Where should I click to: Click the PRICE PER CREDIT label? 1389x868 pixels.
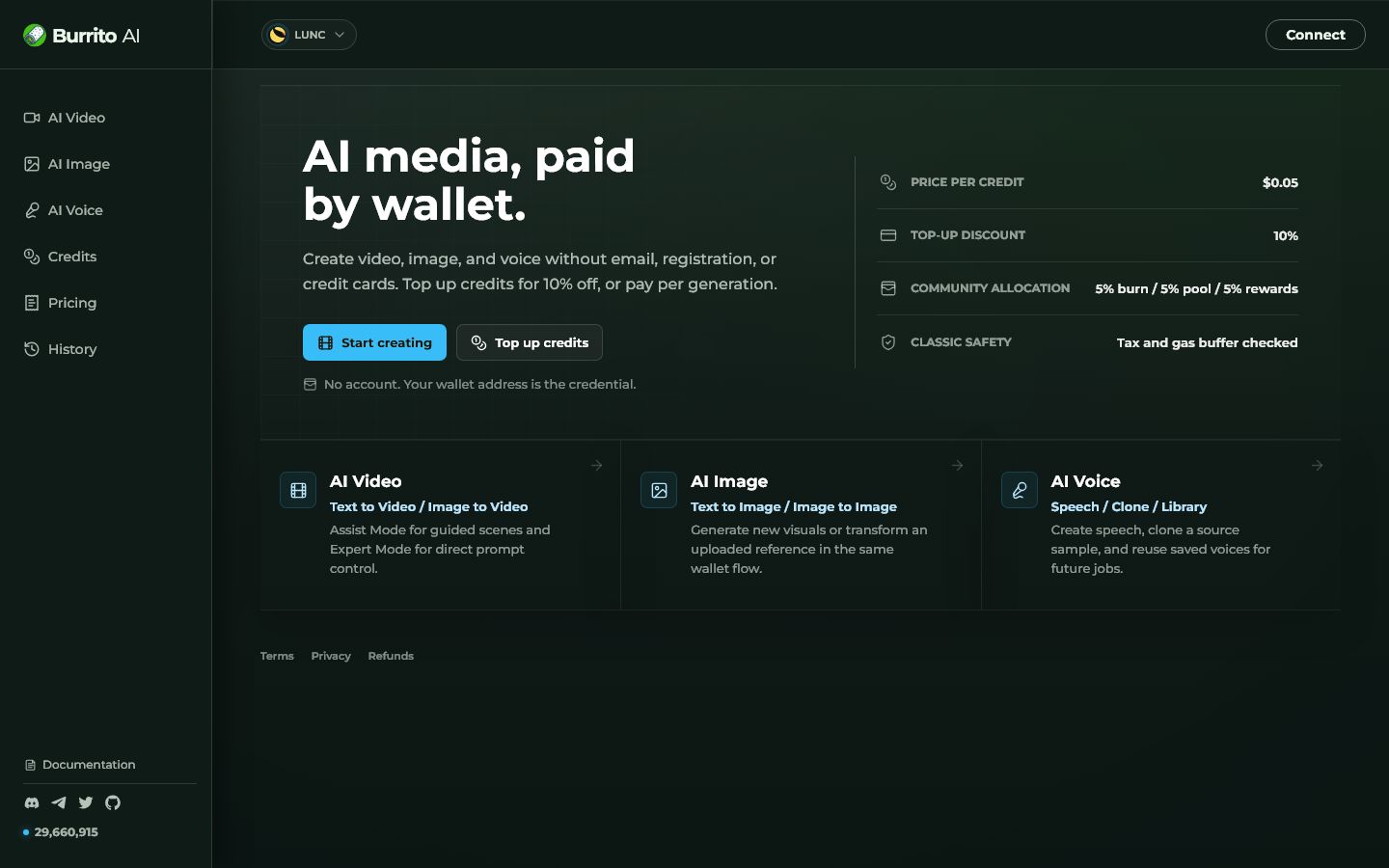(967, 182)
